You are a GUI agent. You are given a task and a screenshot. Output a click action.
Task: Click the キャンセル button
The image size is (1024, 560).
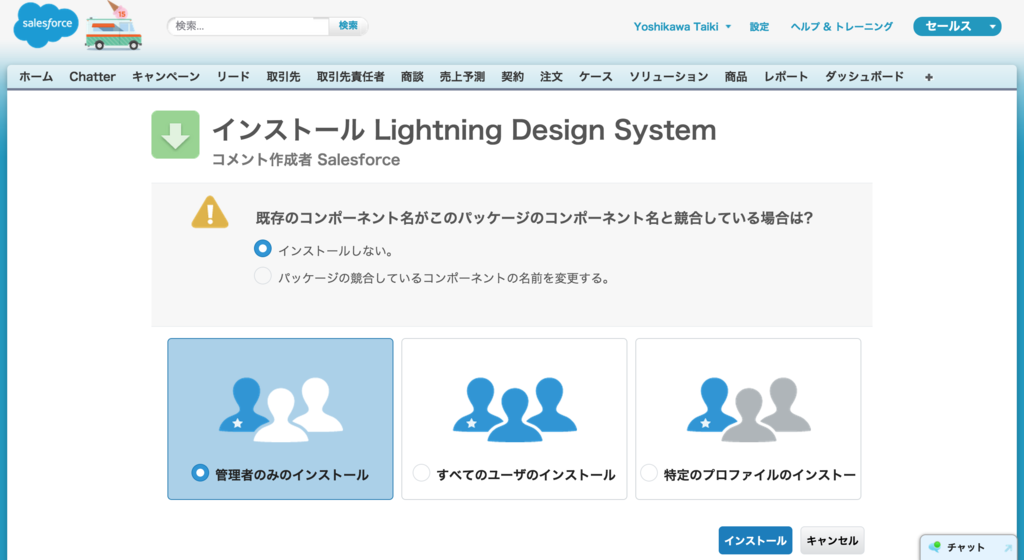pyautogui.click(x=832, y=540)
